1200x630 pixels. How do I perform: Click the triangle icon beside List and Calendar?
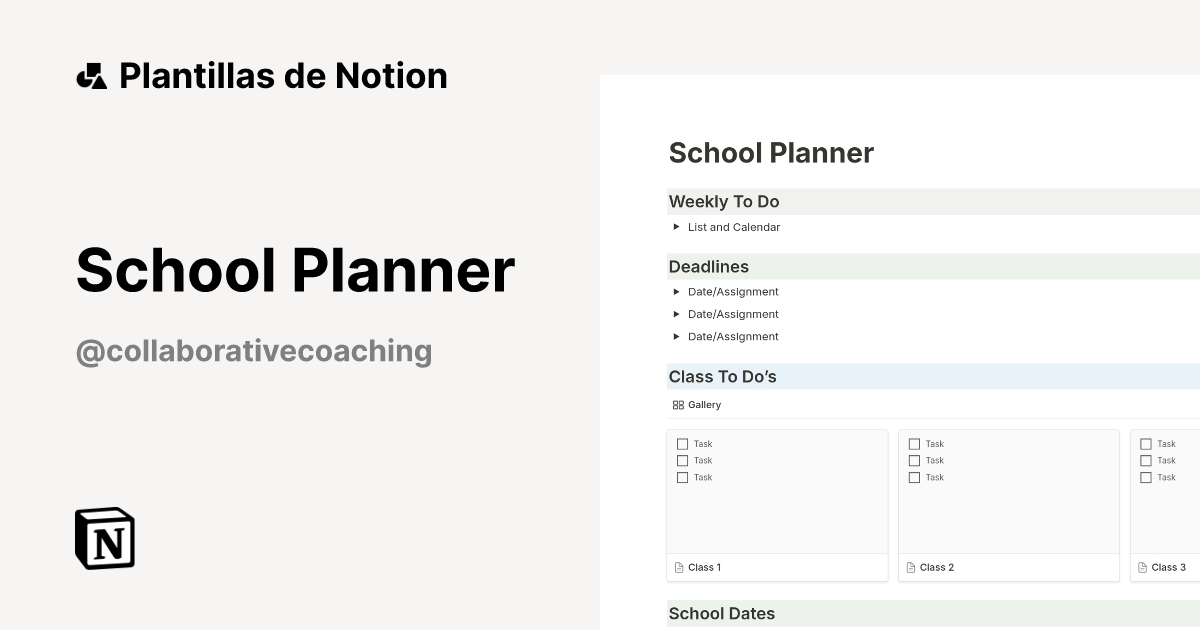676,226
